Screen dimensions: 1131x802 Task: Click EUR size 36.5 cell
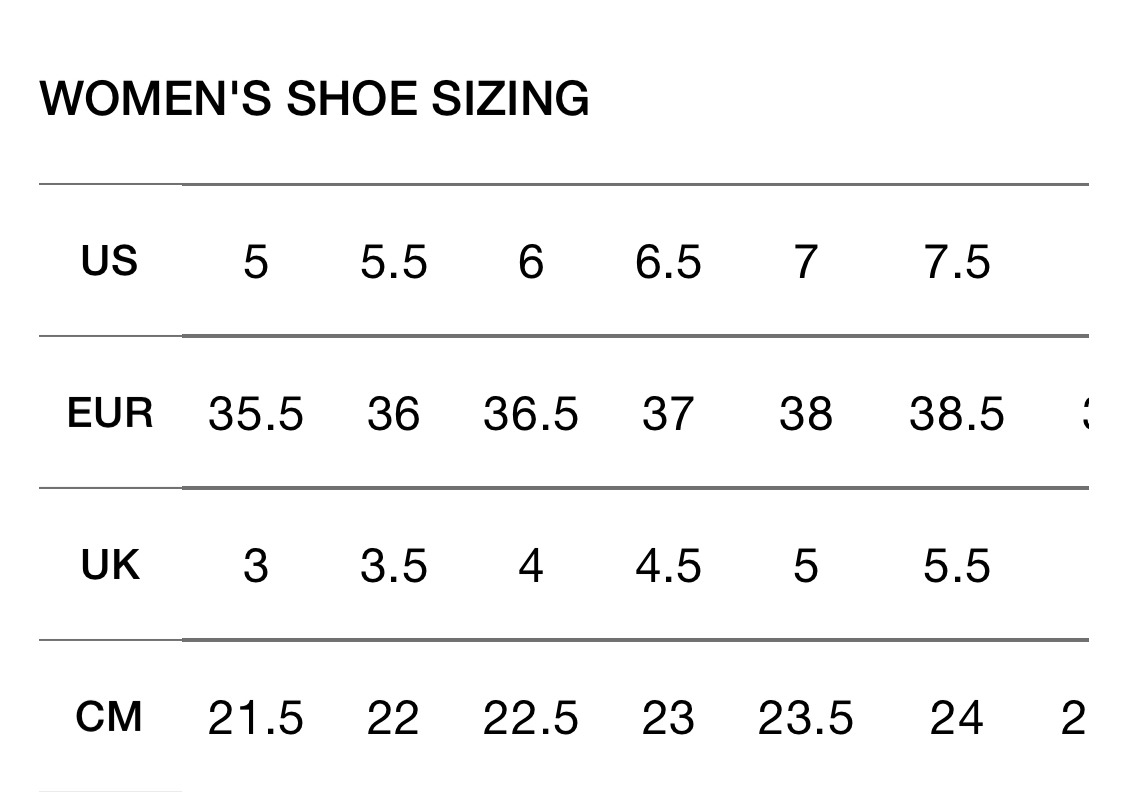pos(531,414)
